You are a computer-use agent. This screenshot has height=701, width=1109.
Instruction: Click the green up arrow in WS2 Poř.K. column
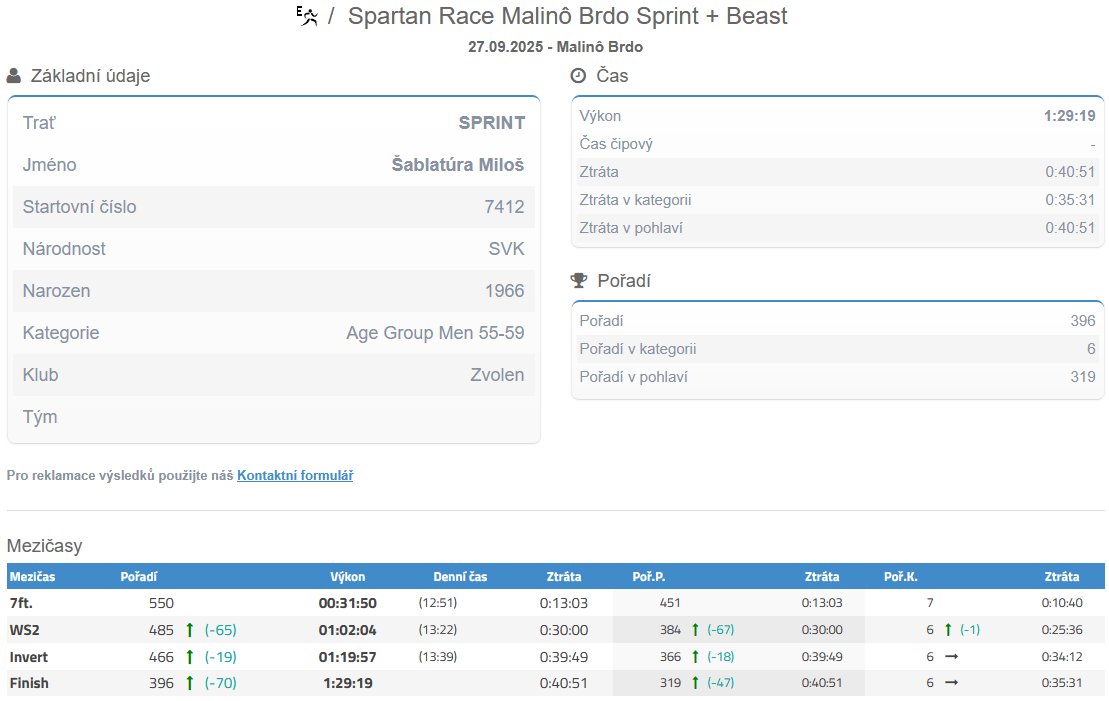click(948, 630)
